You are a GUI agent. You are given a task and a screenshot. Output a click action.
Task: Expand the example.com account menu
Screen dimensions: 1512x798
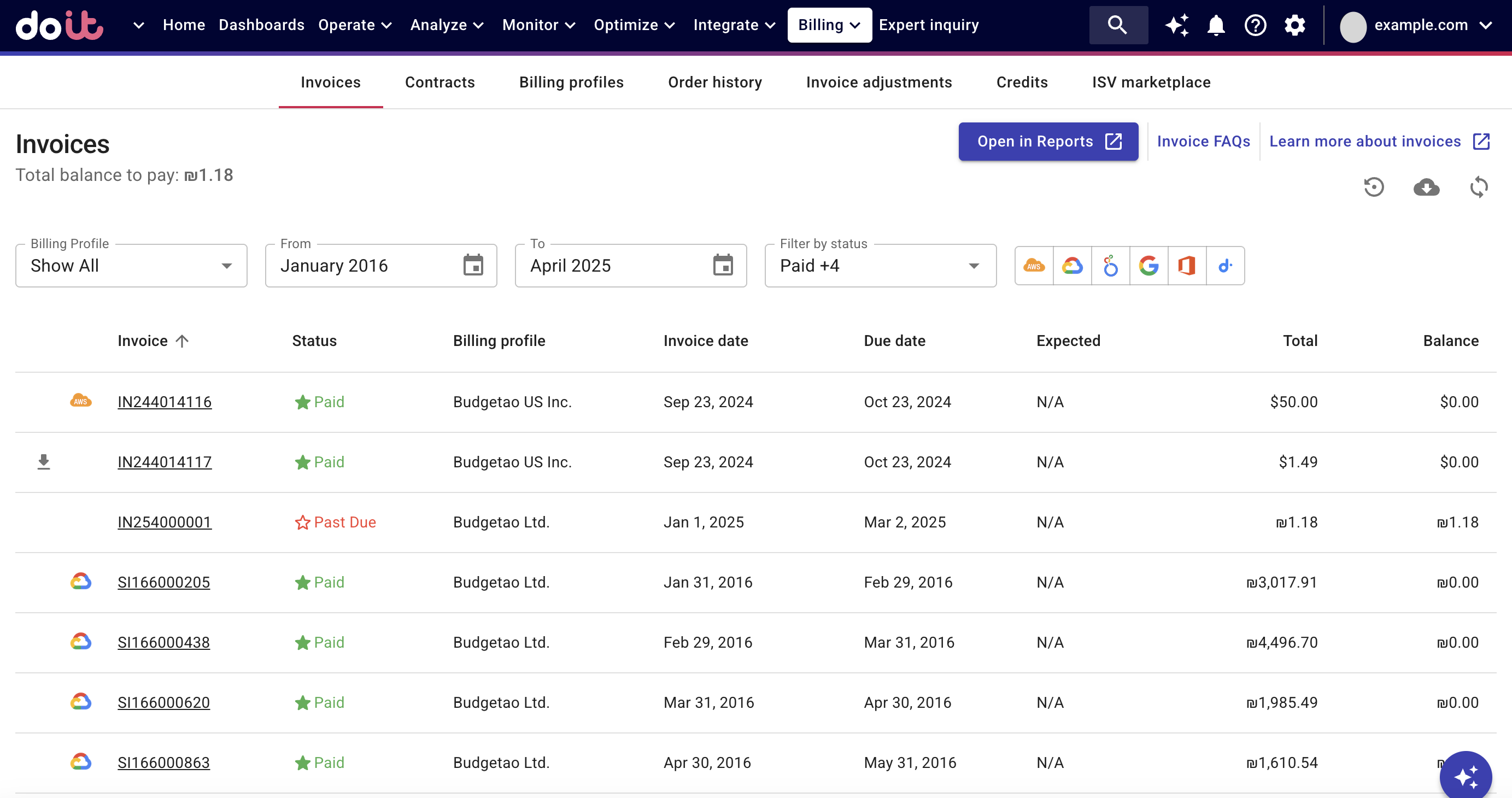pos(1433,25)
